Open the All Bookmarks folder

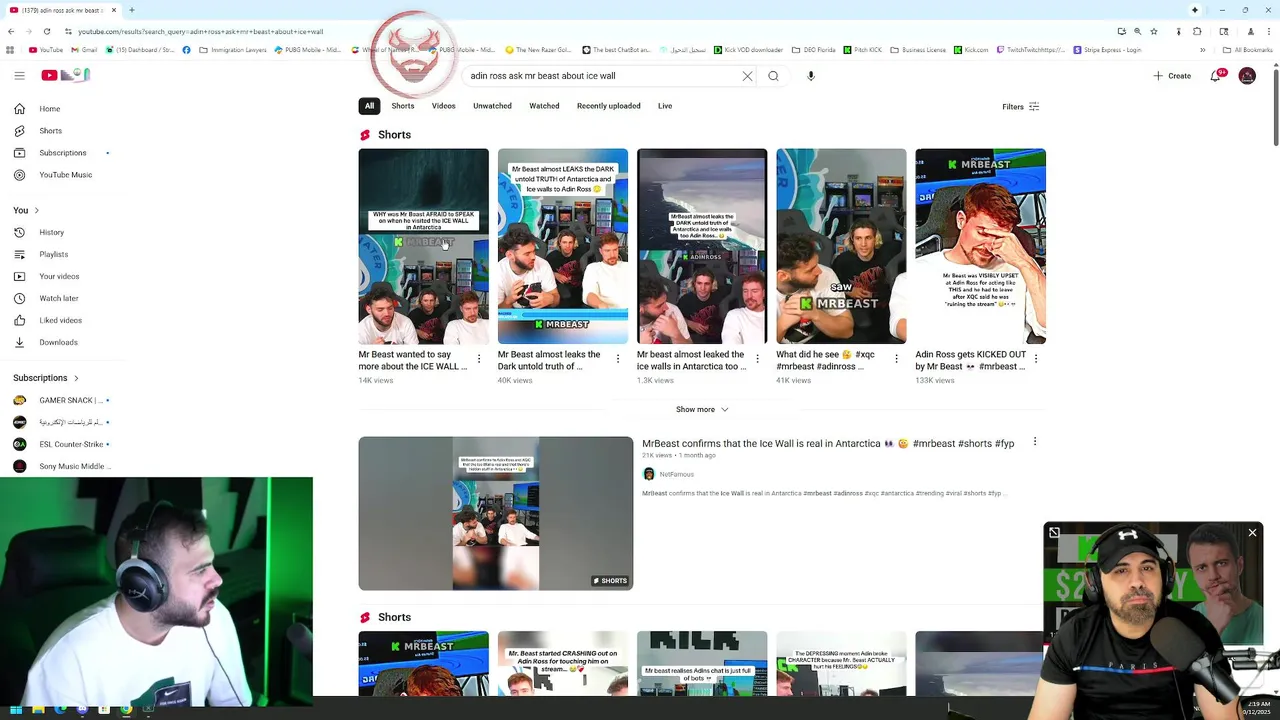pyautogui.click(x=1247, y=50)
